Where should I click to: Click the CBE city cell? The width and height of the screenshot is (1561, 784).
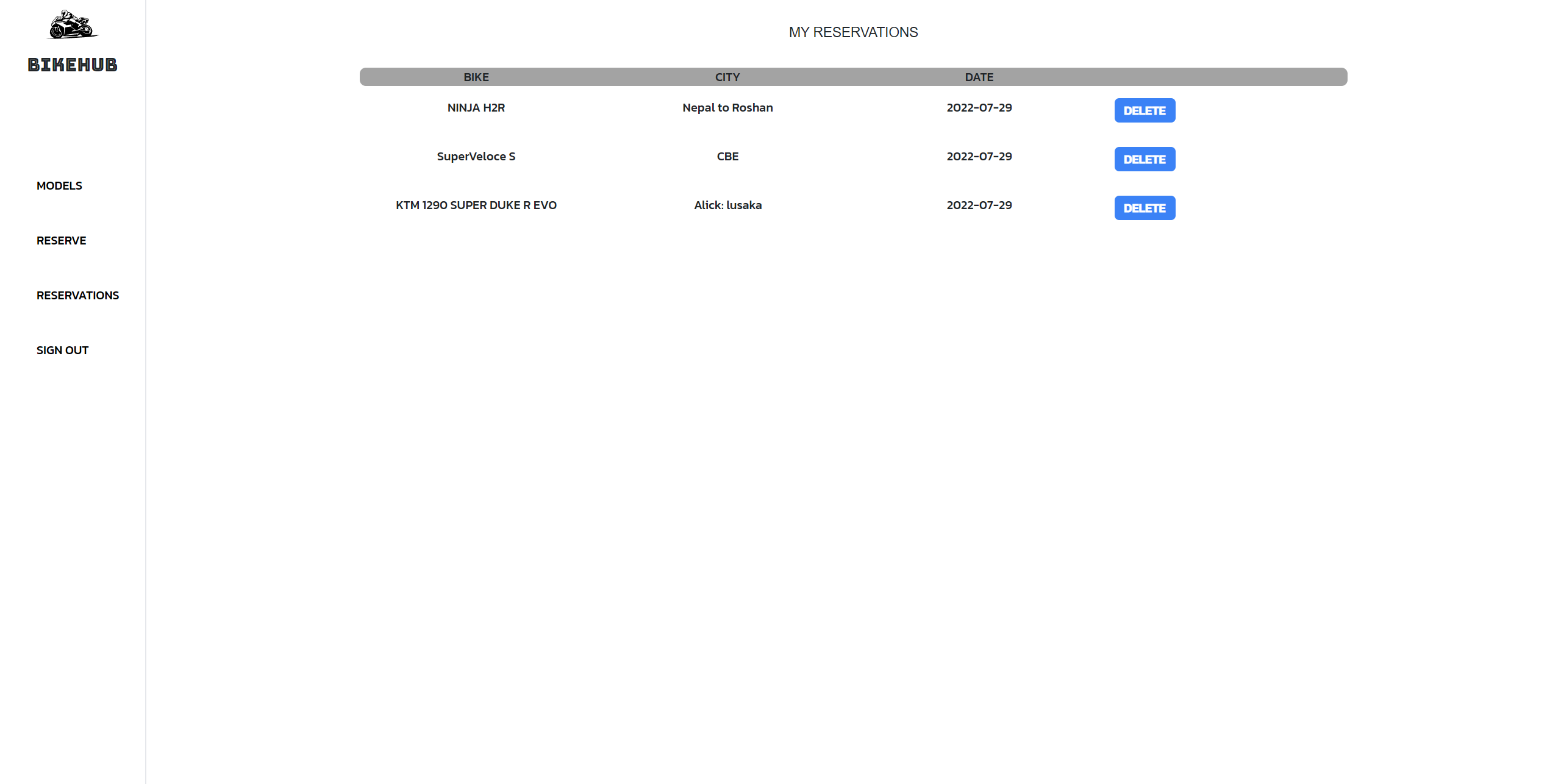click(727, 157)
